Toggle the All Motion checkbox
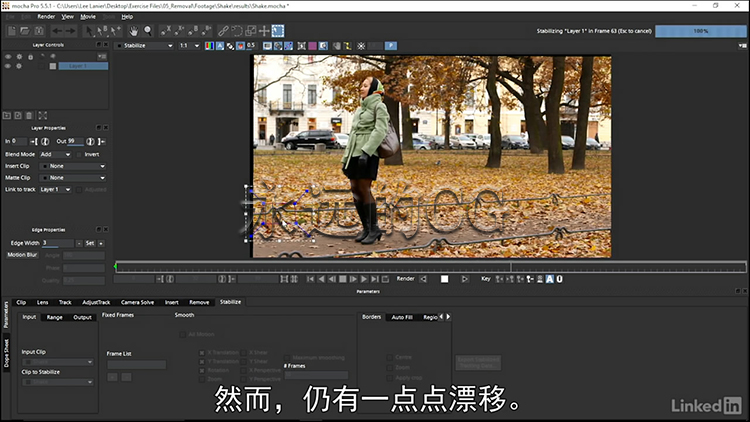 183,334
